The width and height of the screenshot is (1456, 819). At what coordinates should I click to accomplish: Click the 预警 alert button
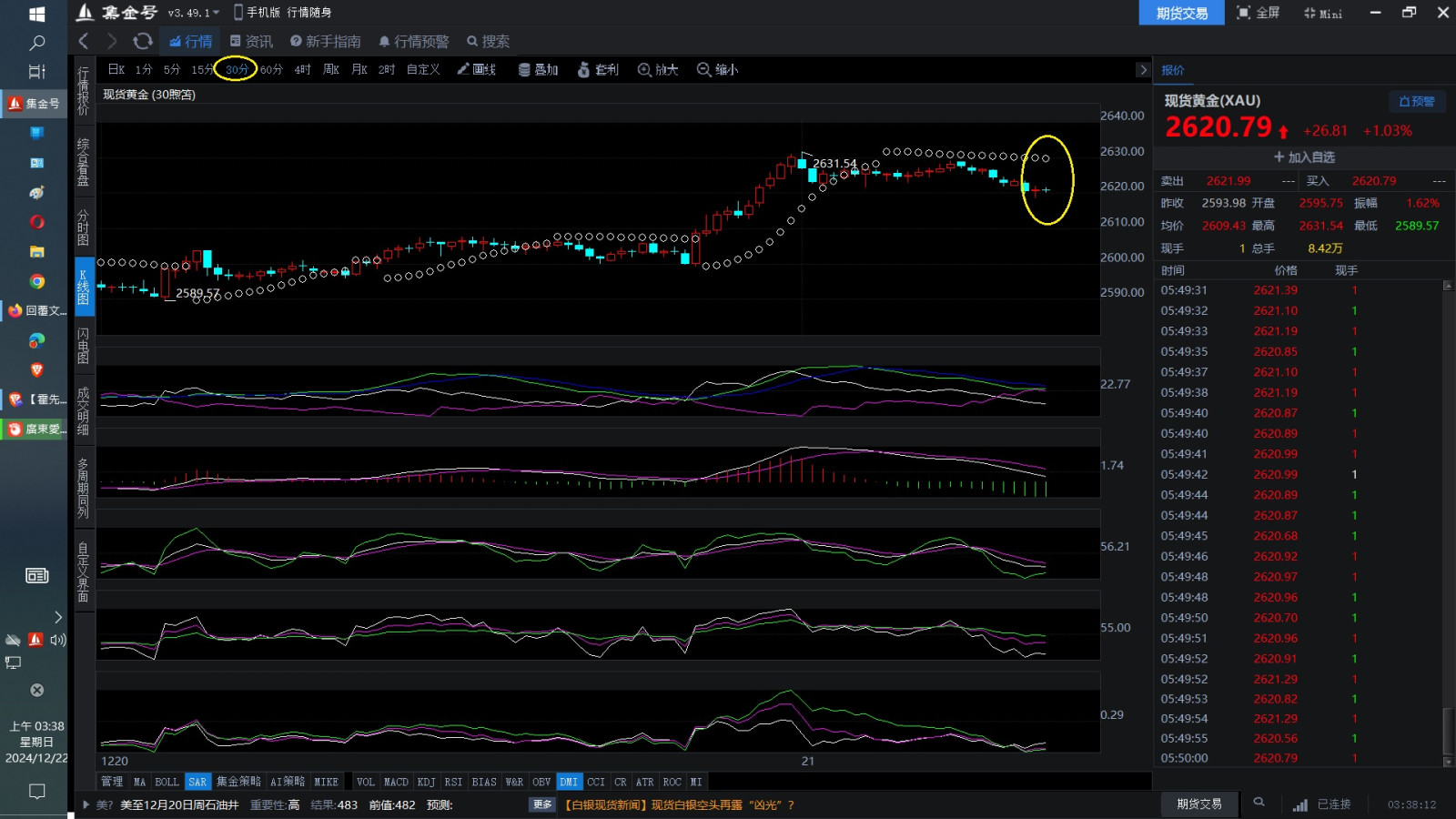(x=1417, y=101)
